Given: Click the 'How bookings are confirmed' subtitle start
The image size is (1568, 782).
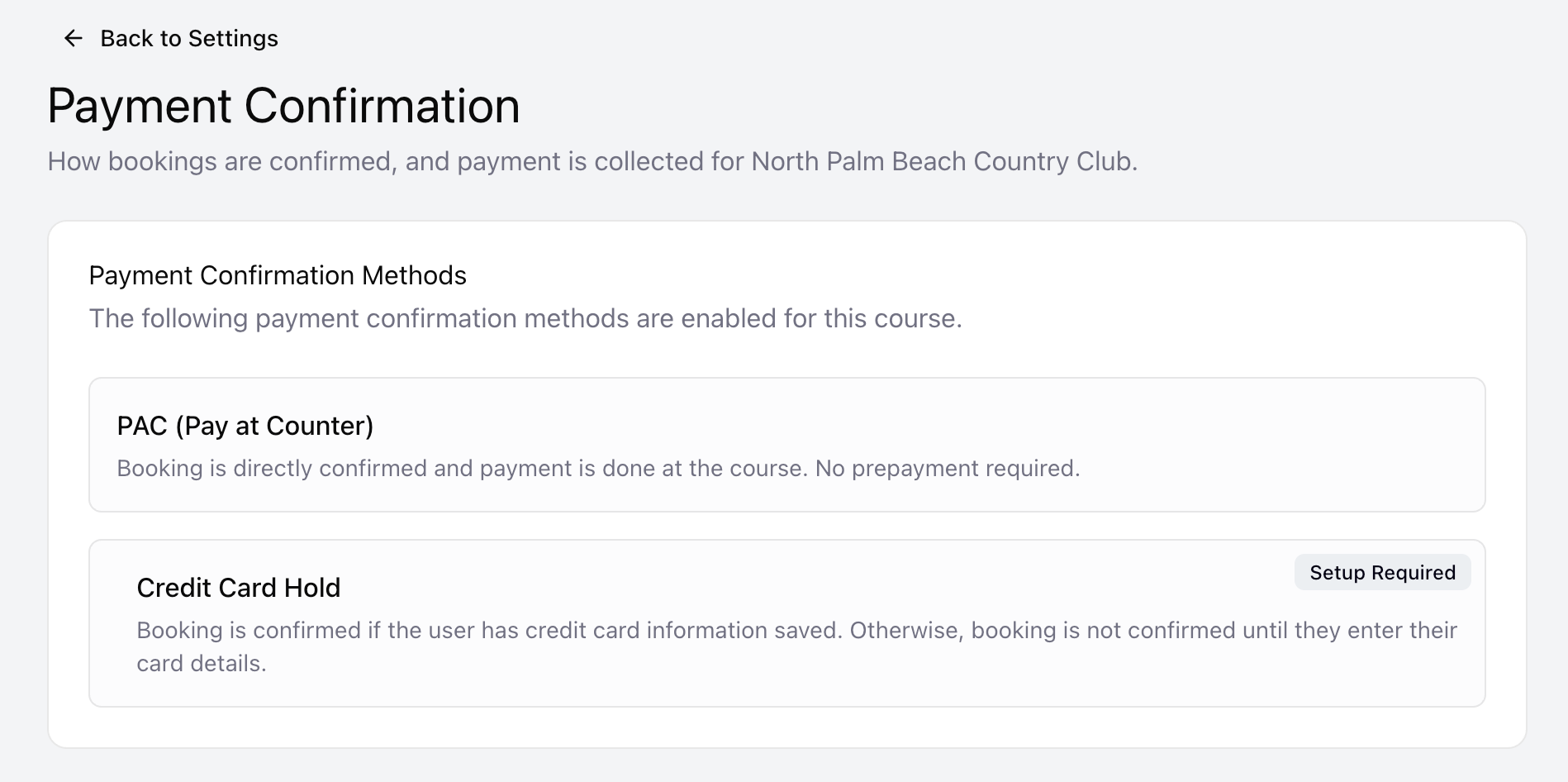Looking at the screenshot, I should (x=223, y=161).
